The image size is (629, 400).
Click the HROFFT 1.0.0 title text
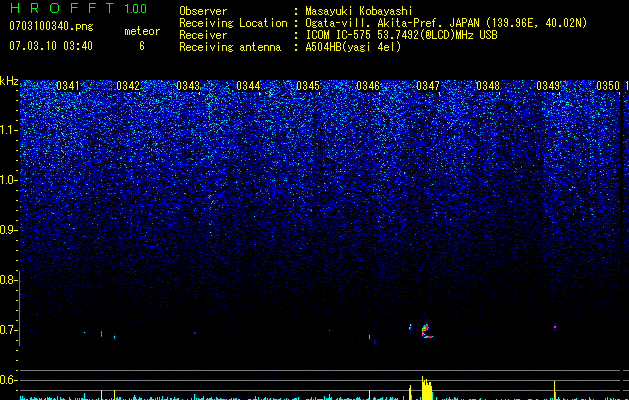coord(78,8)
